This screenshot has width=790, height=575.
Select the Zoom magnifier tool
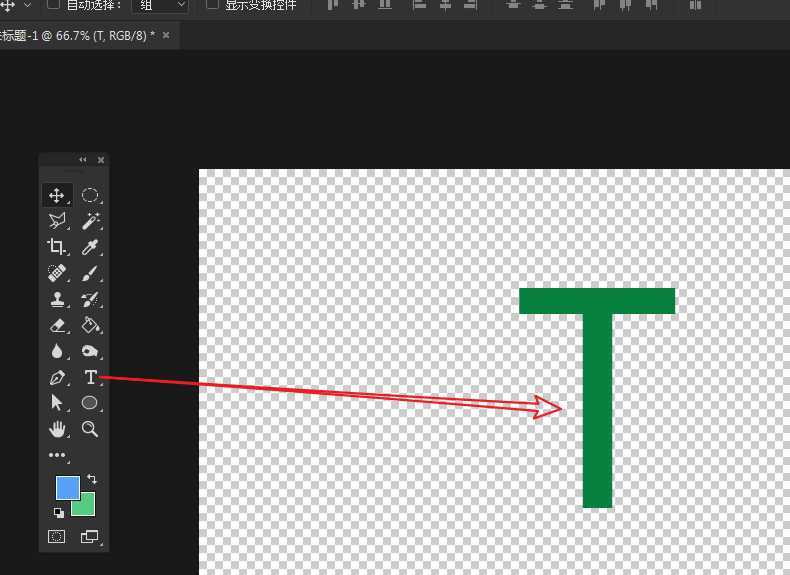point(90,429)
